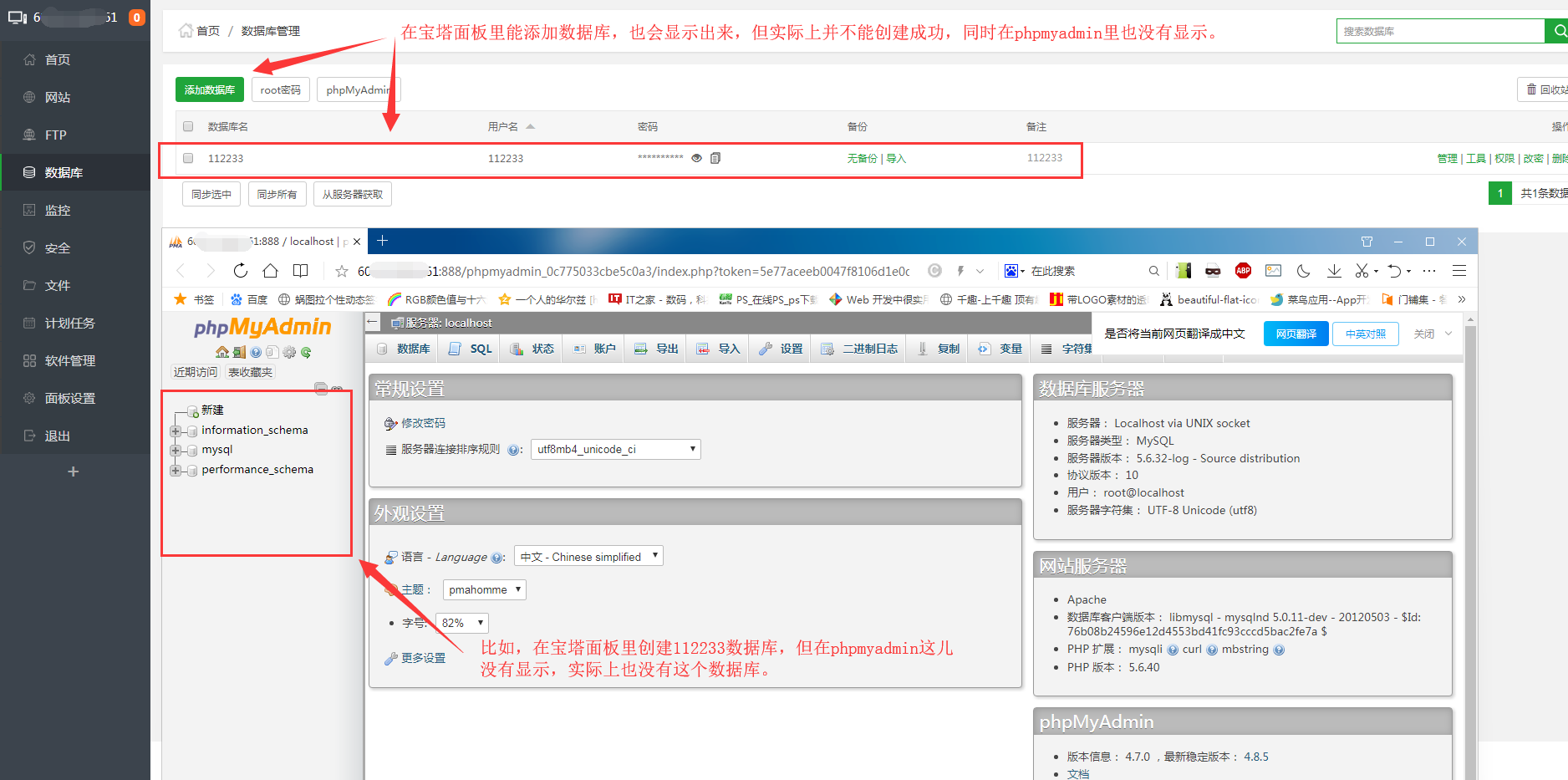
Task: Open phpMyAdmin navigation settings gear icon
Action: 289,353
